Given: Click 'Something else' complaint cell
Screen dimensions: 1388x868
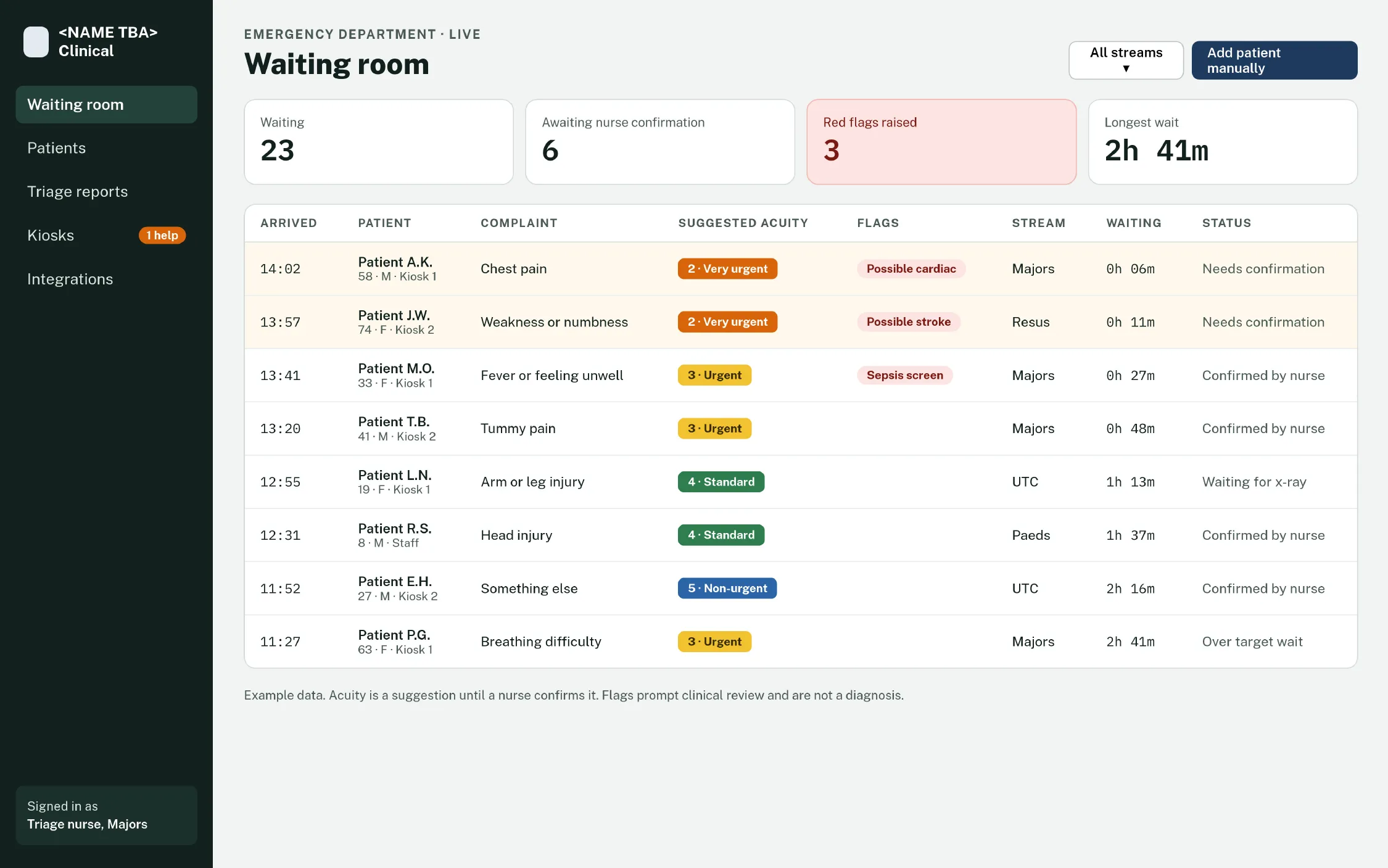Looking at the screenshot, I should [x=529, y=589].
